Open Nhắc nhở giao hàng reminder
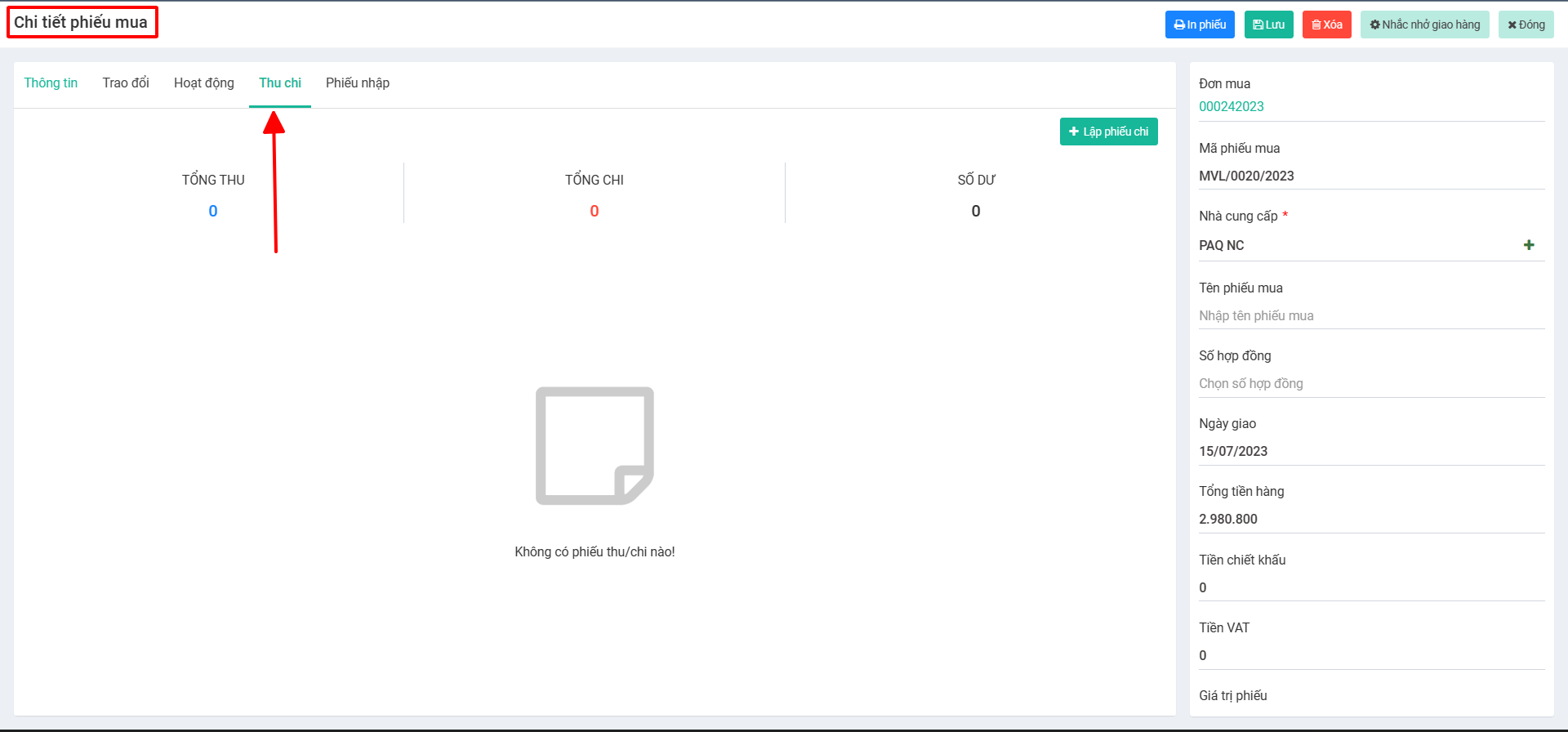This screenshot has width=1568, height=732. tap(1425, 25)
